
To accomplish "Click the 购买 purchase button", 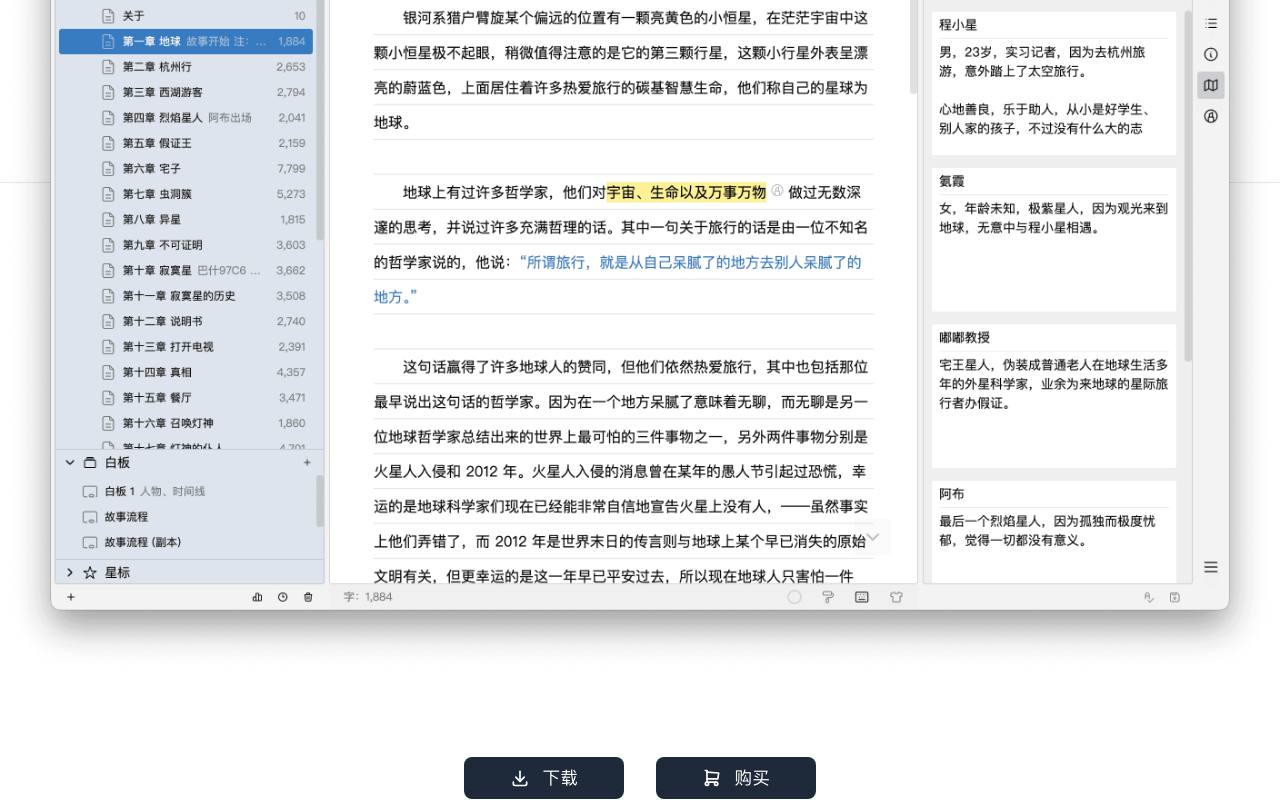I will tap(736, 778).
